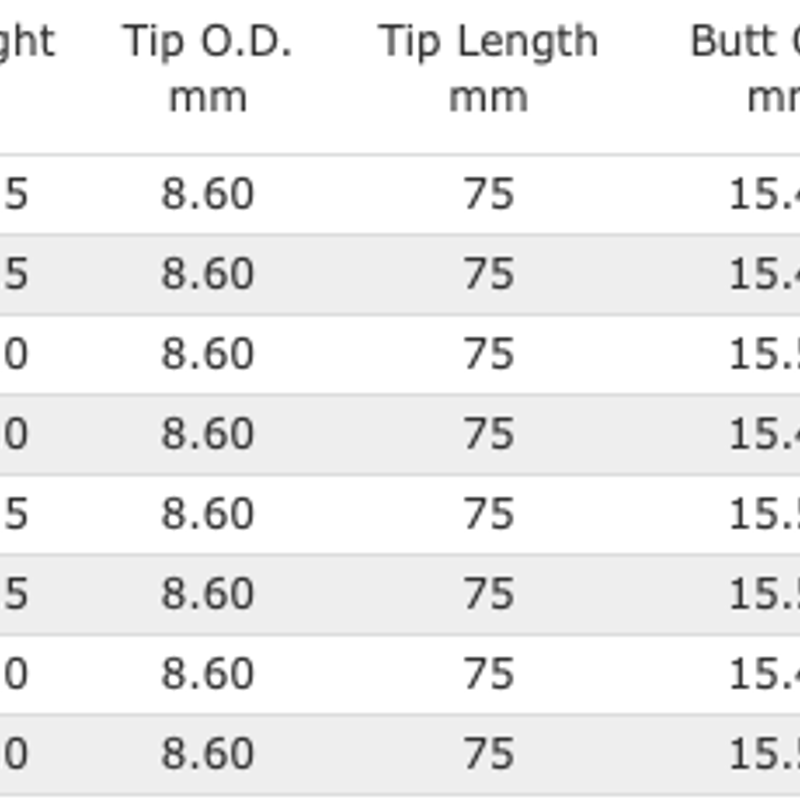Select the 8.60 cell in the first data row
Image resolution: width=800 pixels, height=800 pixels.
tap(207, 194)
